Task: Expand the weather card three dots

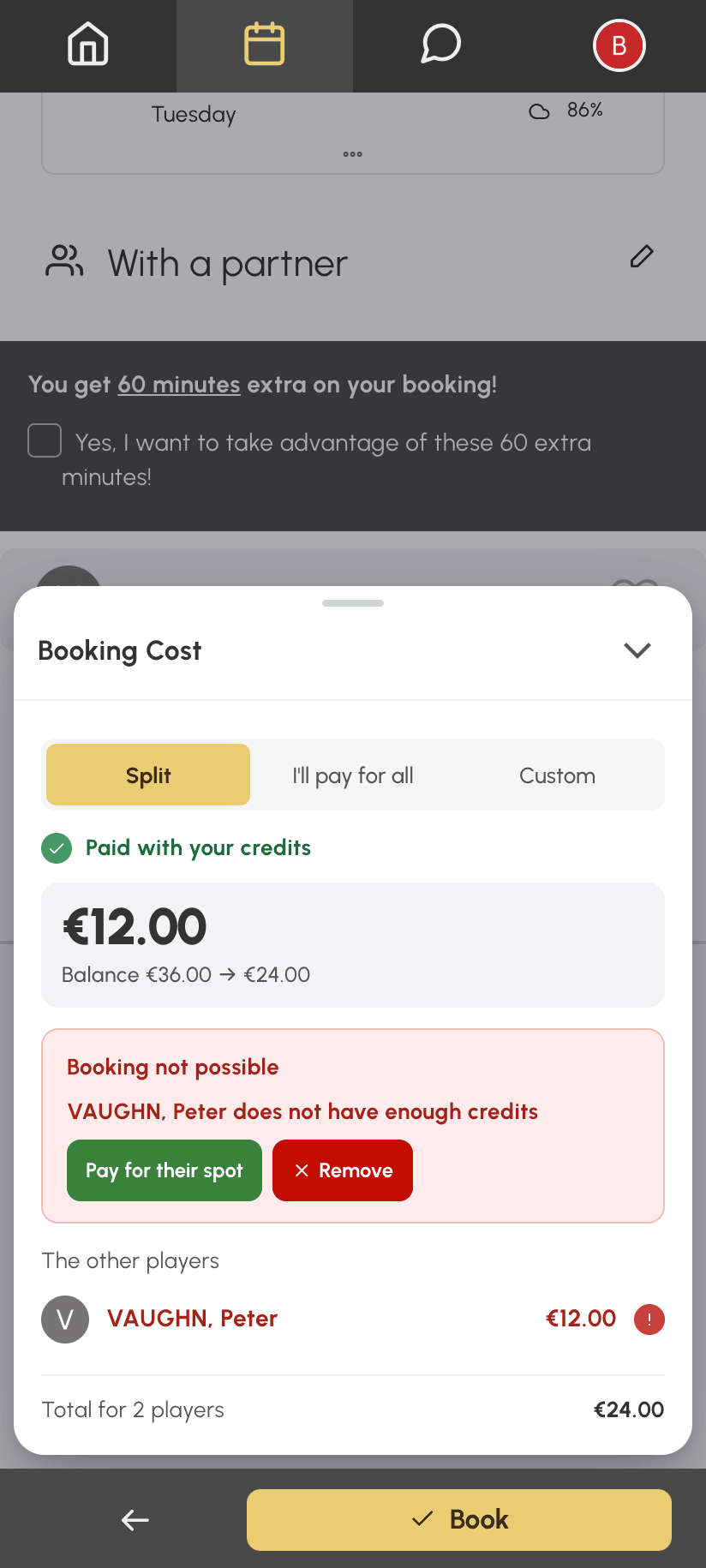Action: 353,154
